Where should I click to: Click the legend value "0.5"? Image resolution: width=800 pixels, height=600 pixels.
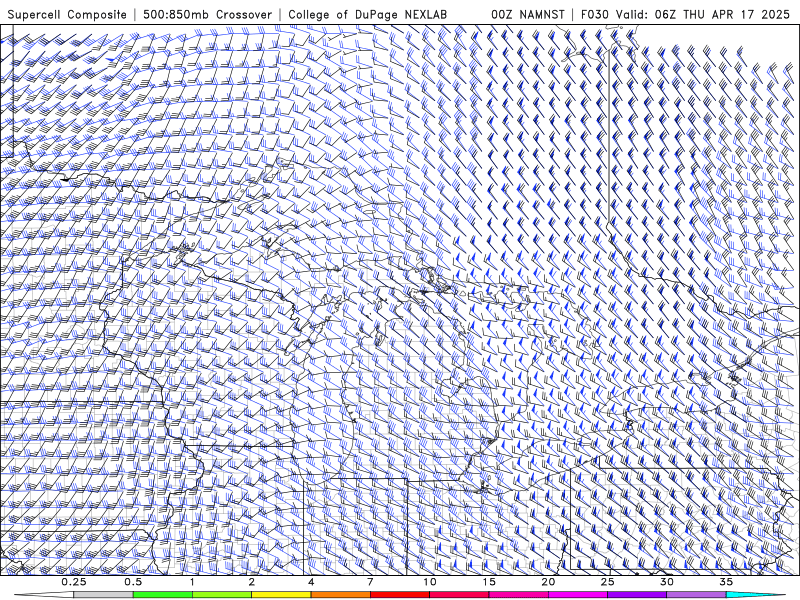133,582
